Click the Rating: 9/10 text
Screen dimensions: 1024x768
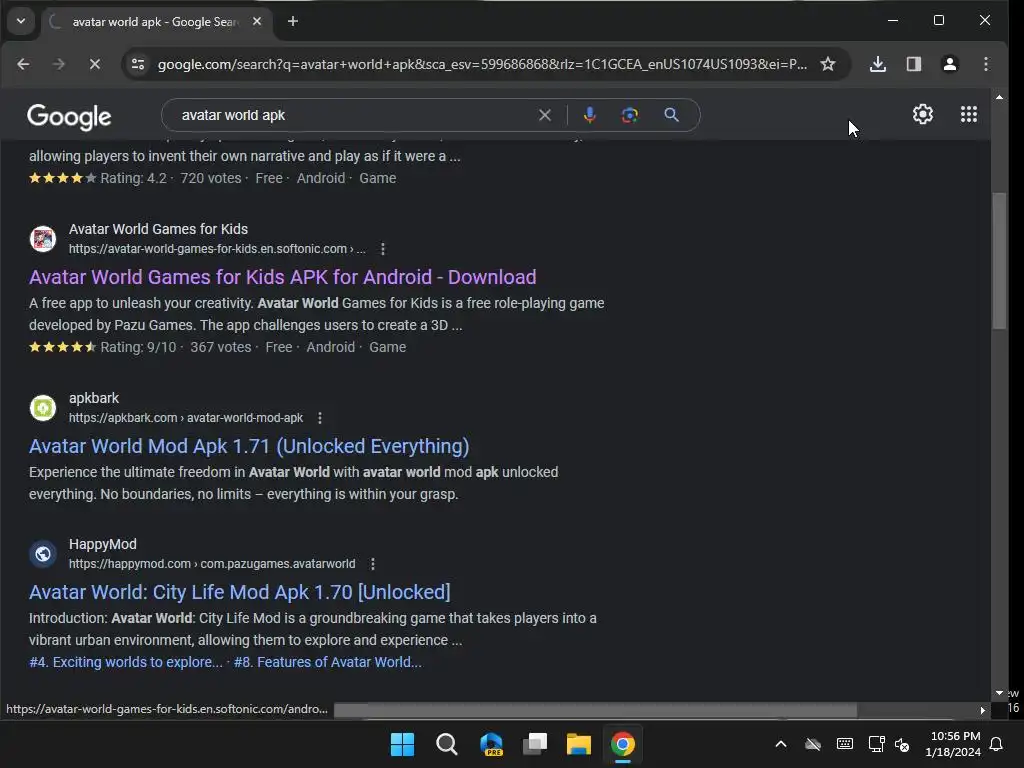coord(138,347)
